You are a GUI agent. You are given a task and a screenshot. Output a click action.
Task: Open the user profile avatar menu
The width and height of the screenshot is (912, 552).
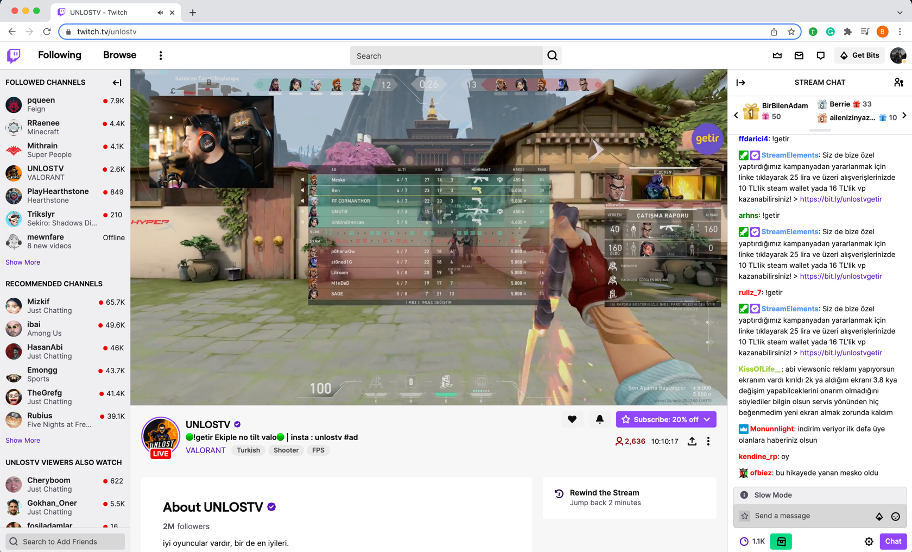coord(898,55)
